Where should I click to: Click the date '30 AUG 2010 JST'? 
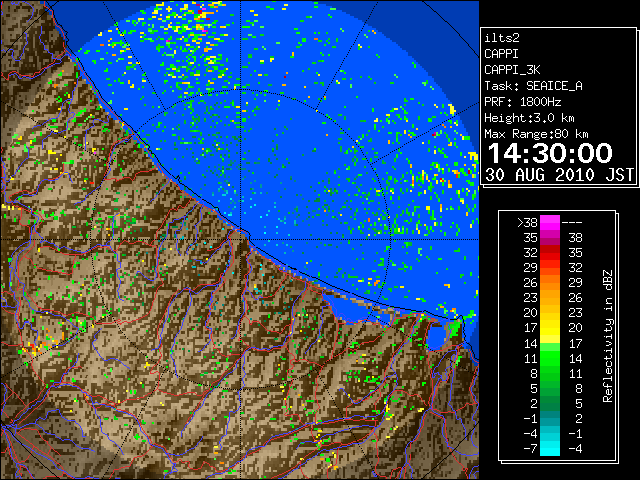tap(559, 175)
